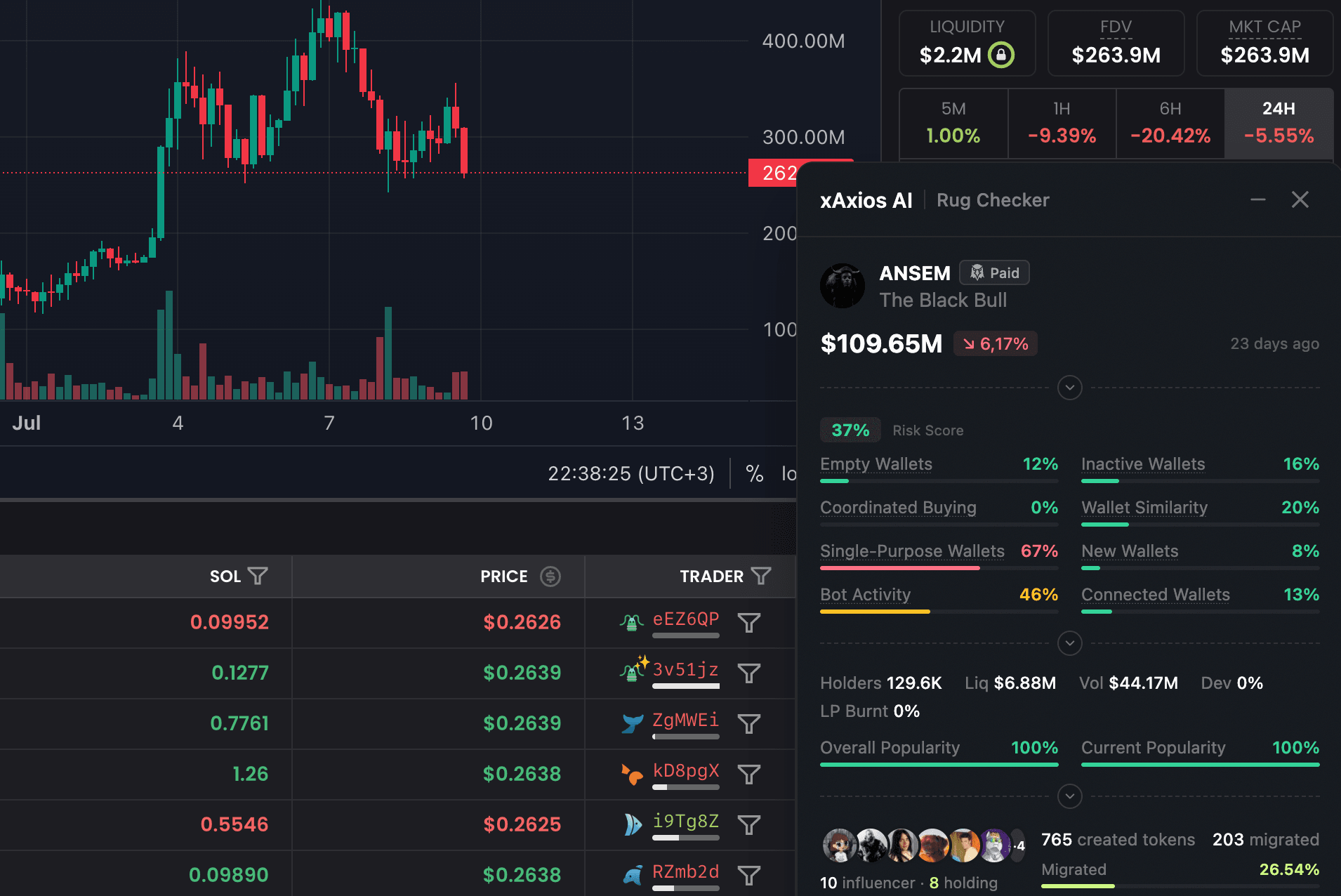This screenshot has height=896, width=1341.
Task: Click the ANSEM Black Bull token avatar
Action: [x=843, y=286]
